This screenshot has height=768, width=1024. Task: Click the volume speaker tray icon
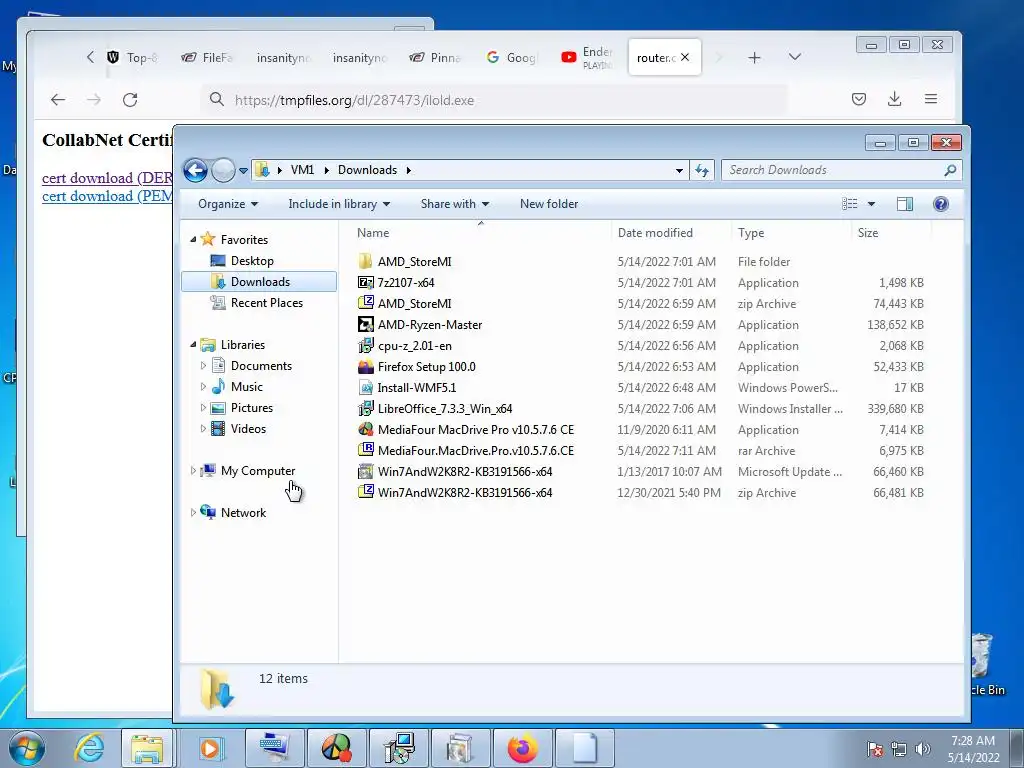(x=923, y=749)
